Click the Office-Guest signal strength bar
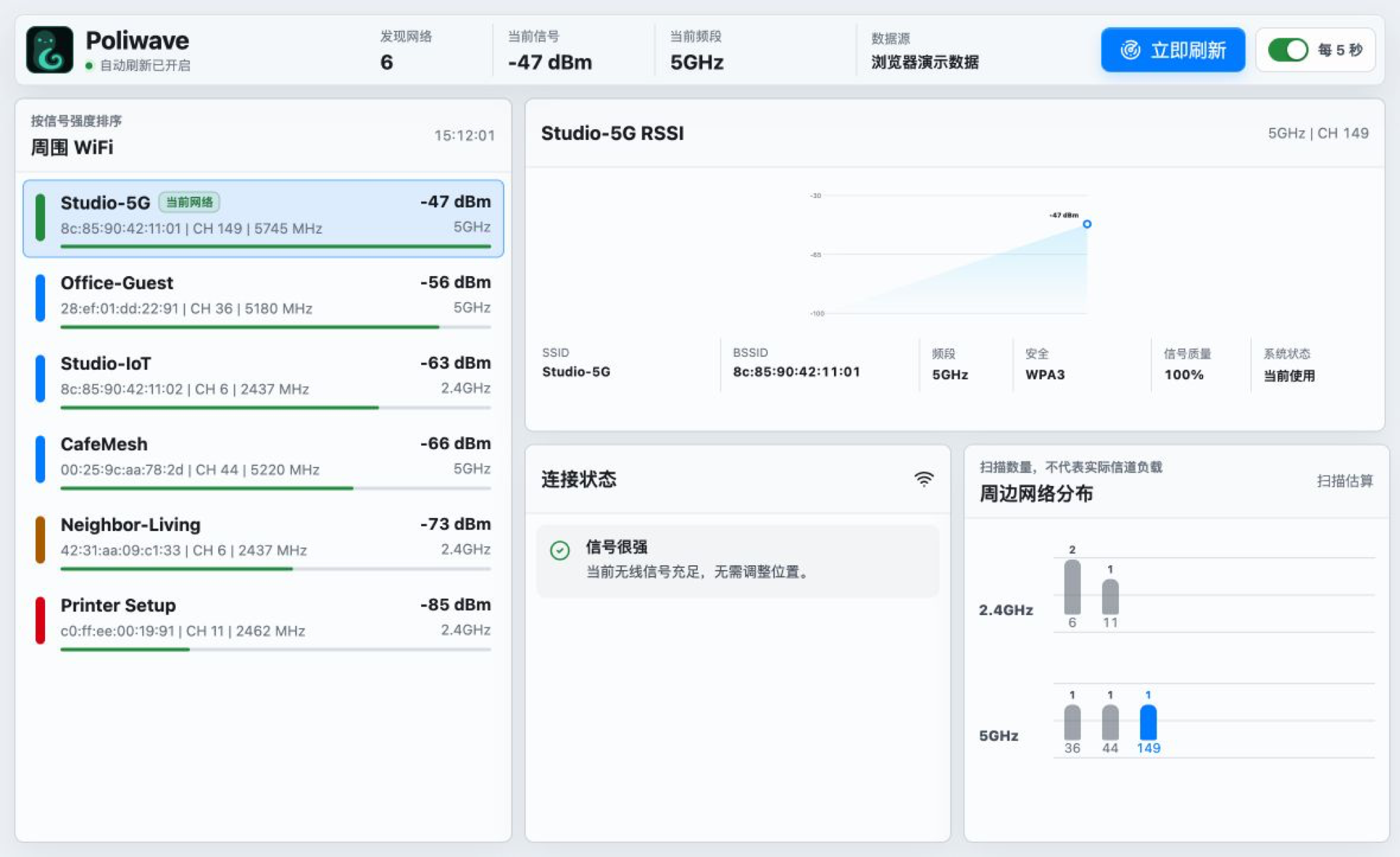 (x=275, y=327)
